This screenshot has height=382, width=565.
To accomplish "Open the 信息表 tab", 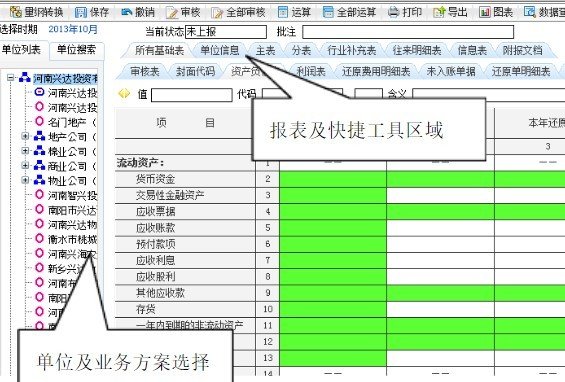I will click(x=472, y=50).
